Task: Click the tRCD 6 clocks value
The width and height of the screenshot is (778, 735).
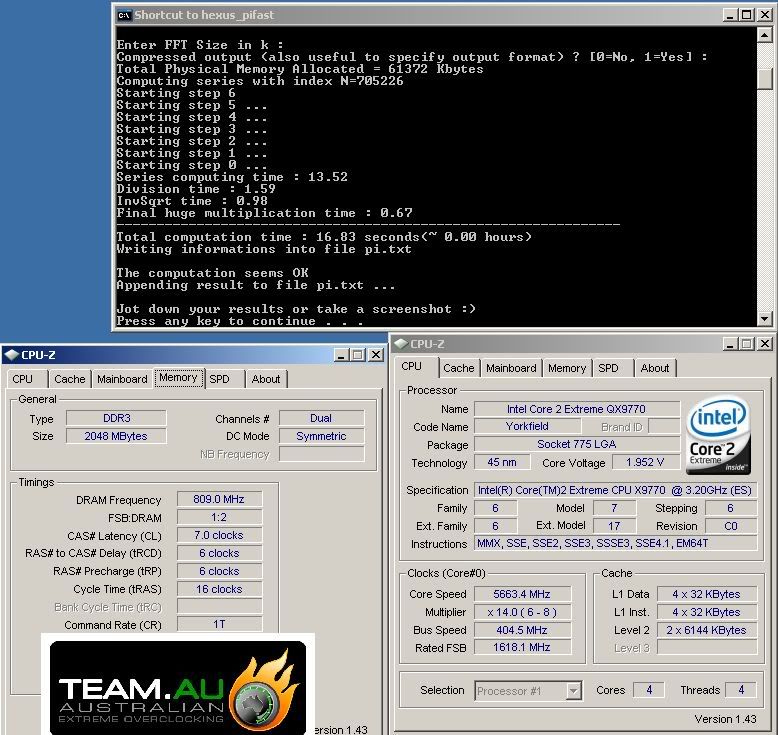Action: tap(219, 553)
